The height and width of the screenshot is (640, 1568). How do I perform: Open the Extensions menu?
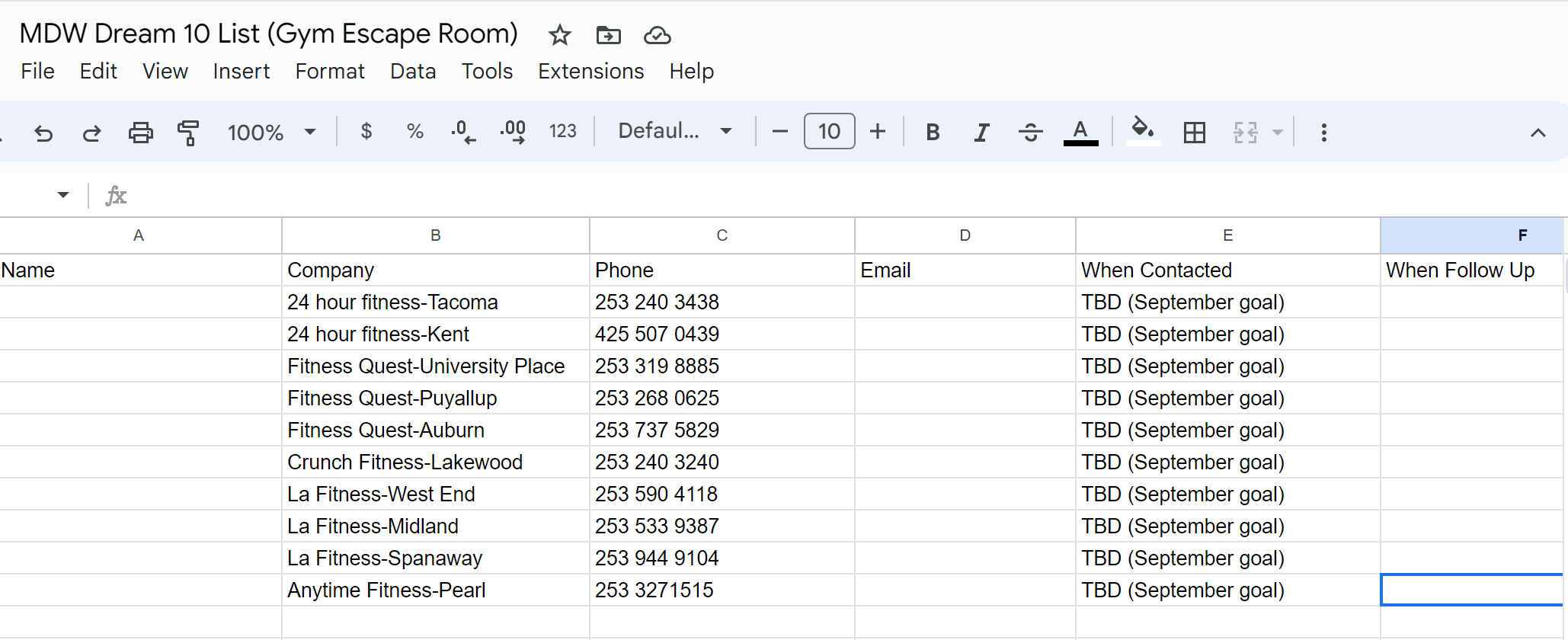coord(591,72)
